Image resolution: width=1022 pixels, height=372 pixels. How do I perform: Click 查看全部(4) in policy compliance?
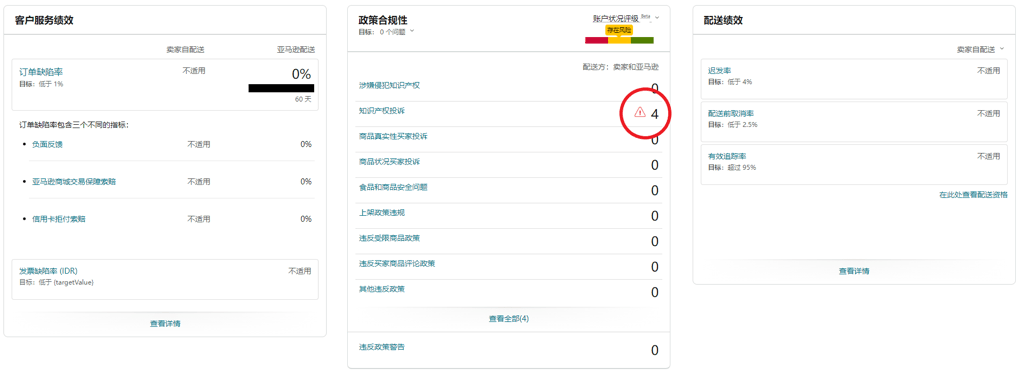pos(508,319)
